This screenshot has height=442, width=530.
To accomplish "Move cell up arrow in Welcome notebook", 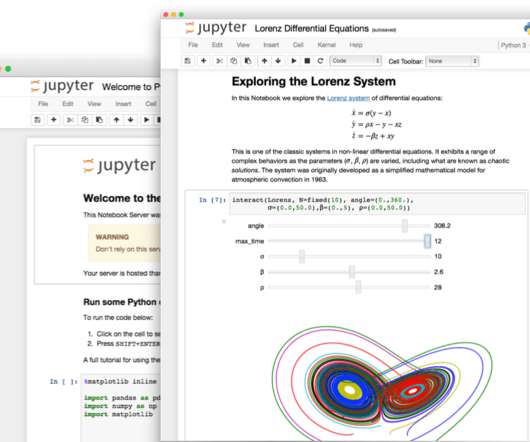I will [x=116, y=120].
